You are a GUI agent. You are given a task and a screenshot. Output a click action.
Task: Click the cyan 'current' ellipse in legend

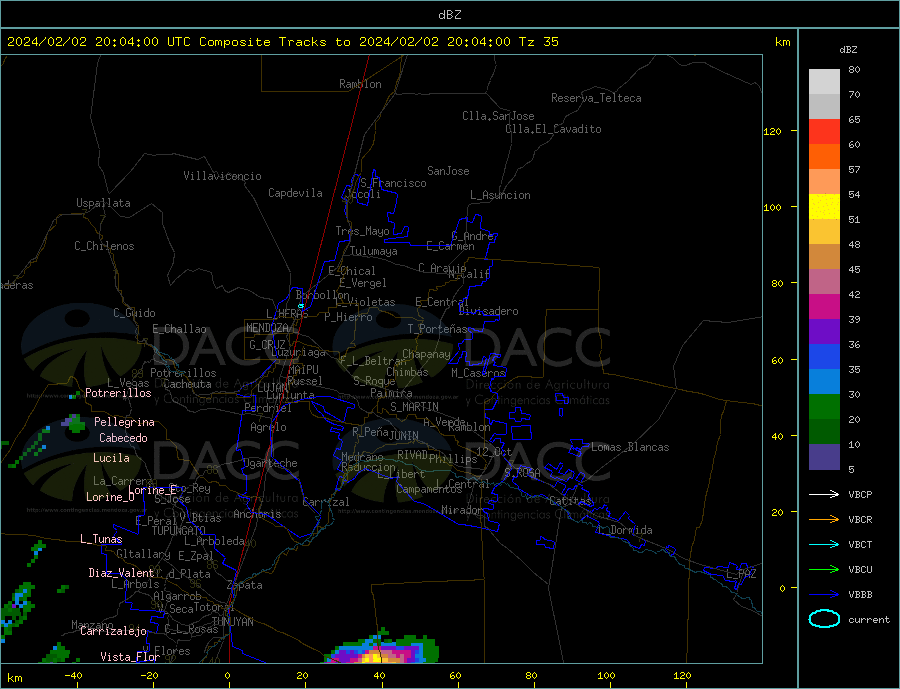824,618
